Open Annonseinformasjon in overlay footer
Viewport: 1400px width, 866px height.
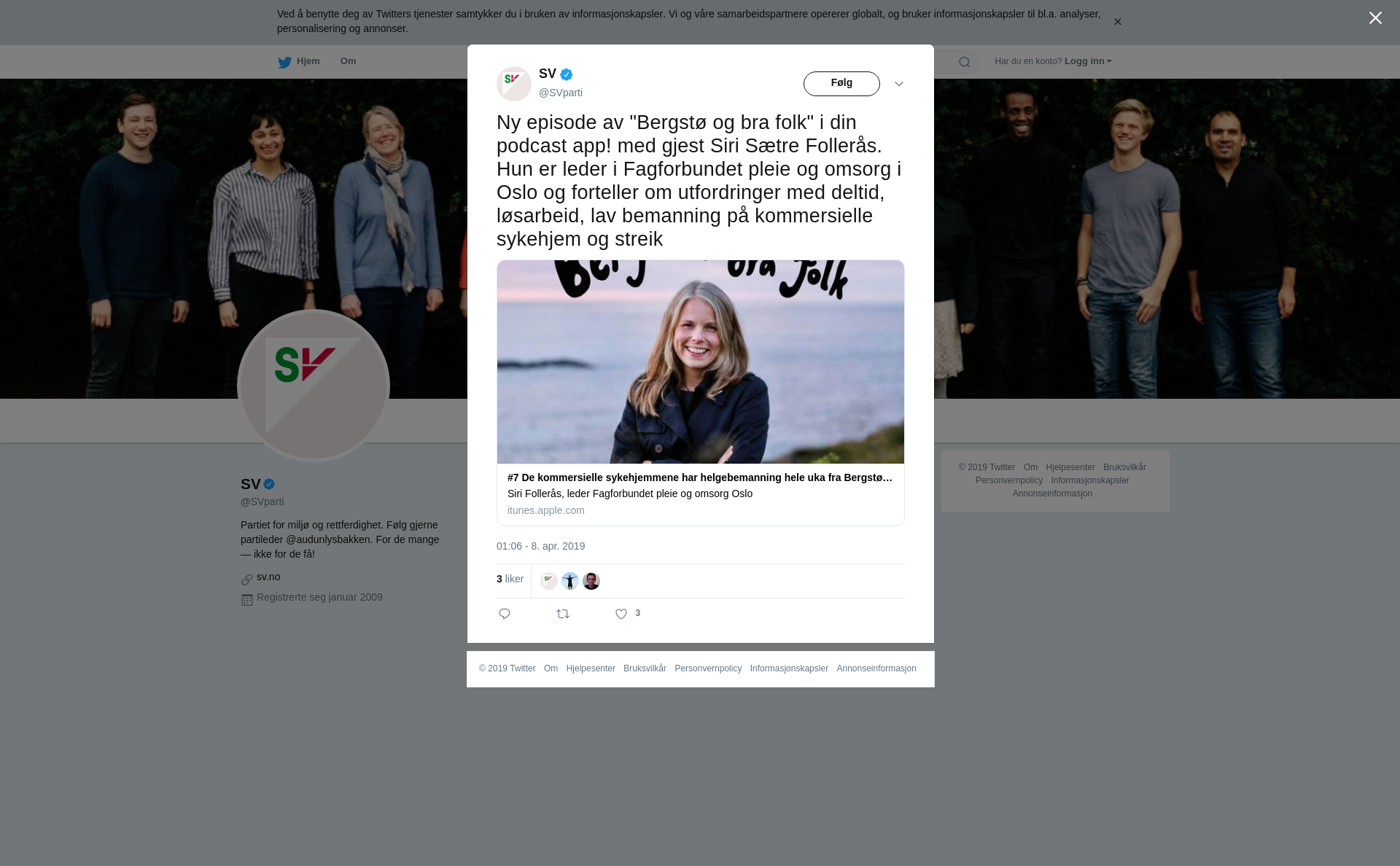pyautogui.click(x=876, y=668)
